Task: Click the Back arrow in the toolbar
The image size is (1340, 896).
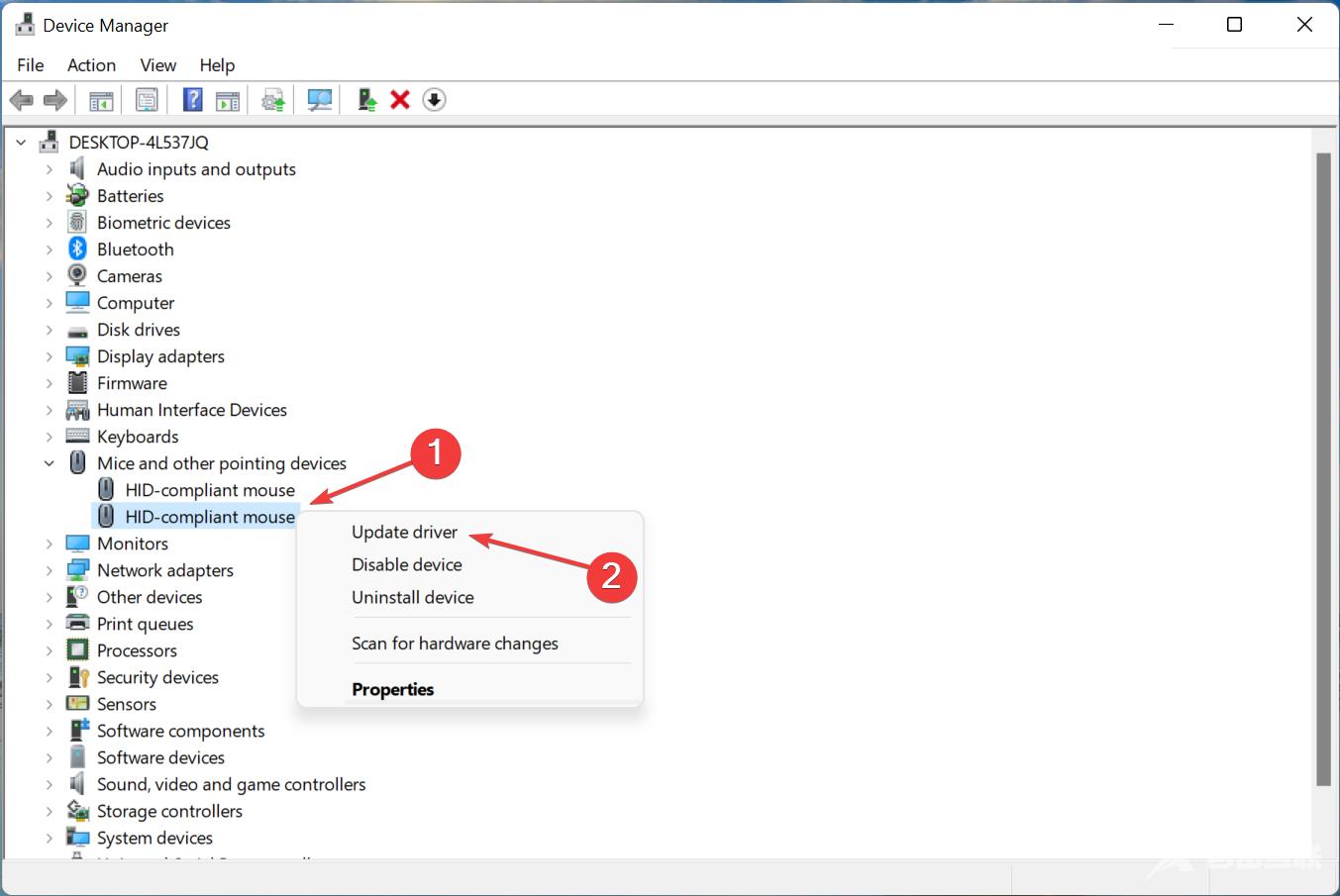Action: click(x=21, y=100)
